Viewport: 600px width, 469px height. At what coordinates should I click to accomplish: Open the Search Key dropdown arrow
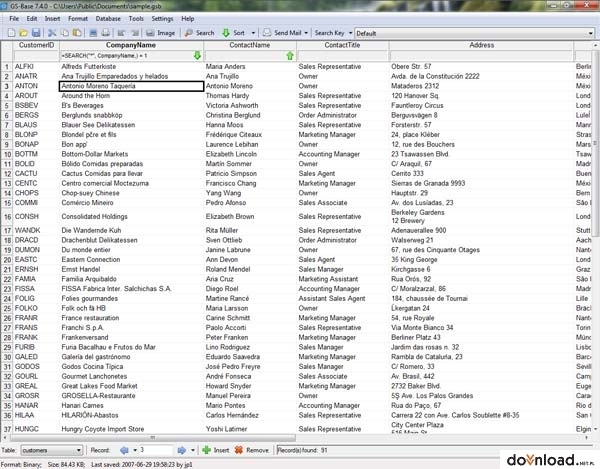tap(350, 33)
